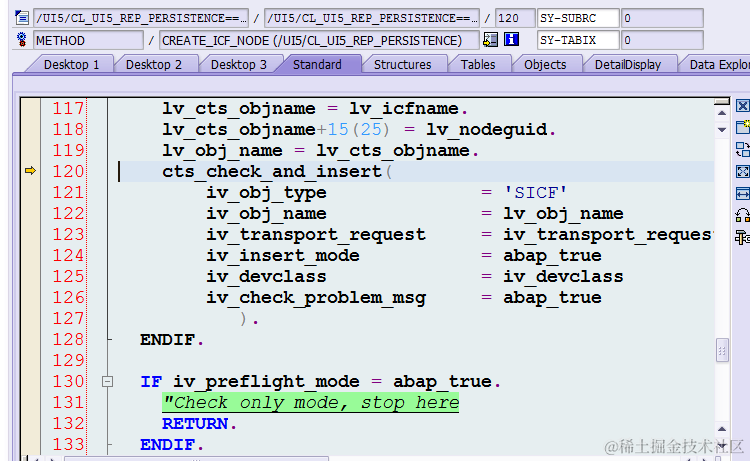This screenshot has height=461, width=750.
Task: Click the SY-TABIX value field showing 0
Action: point(662,40)
